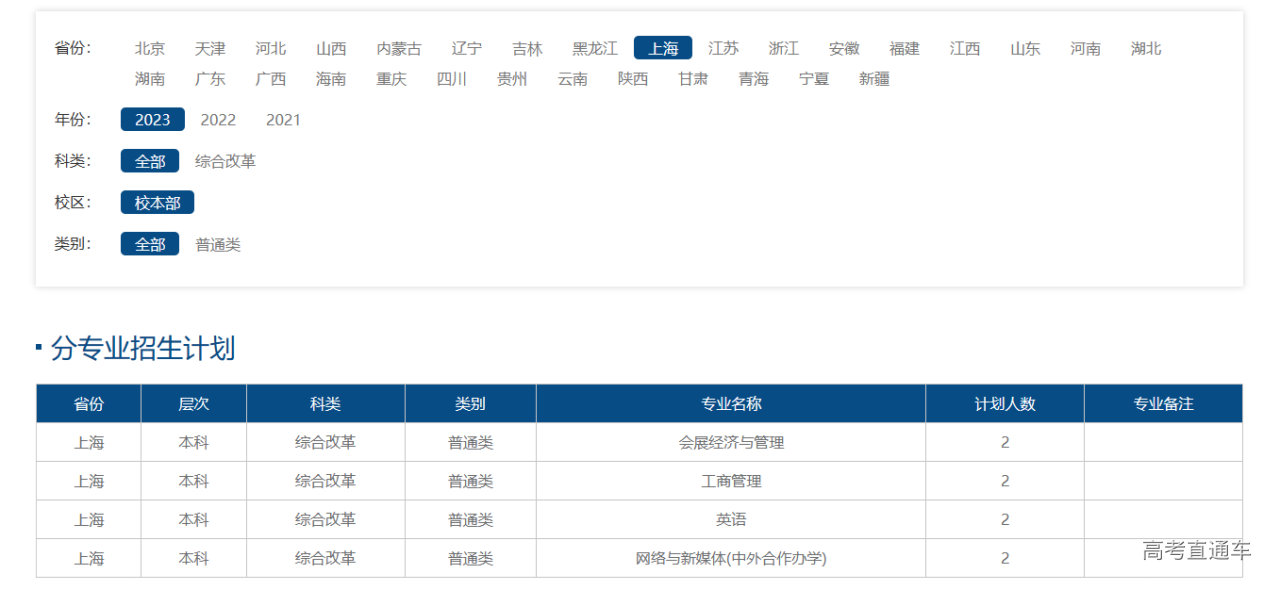Filter subject type by 综合改革

coord(225,161)
